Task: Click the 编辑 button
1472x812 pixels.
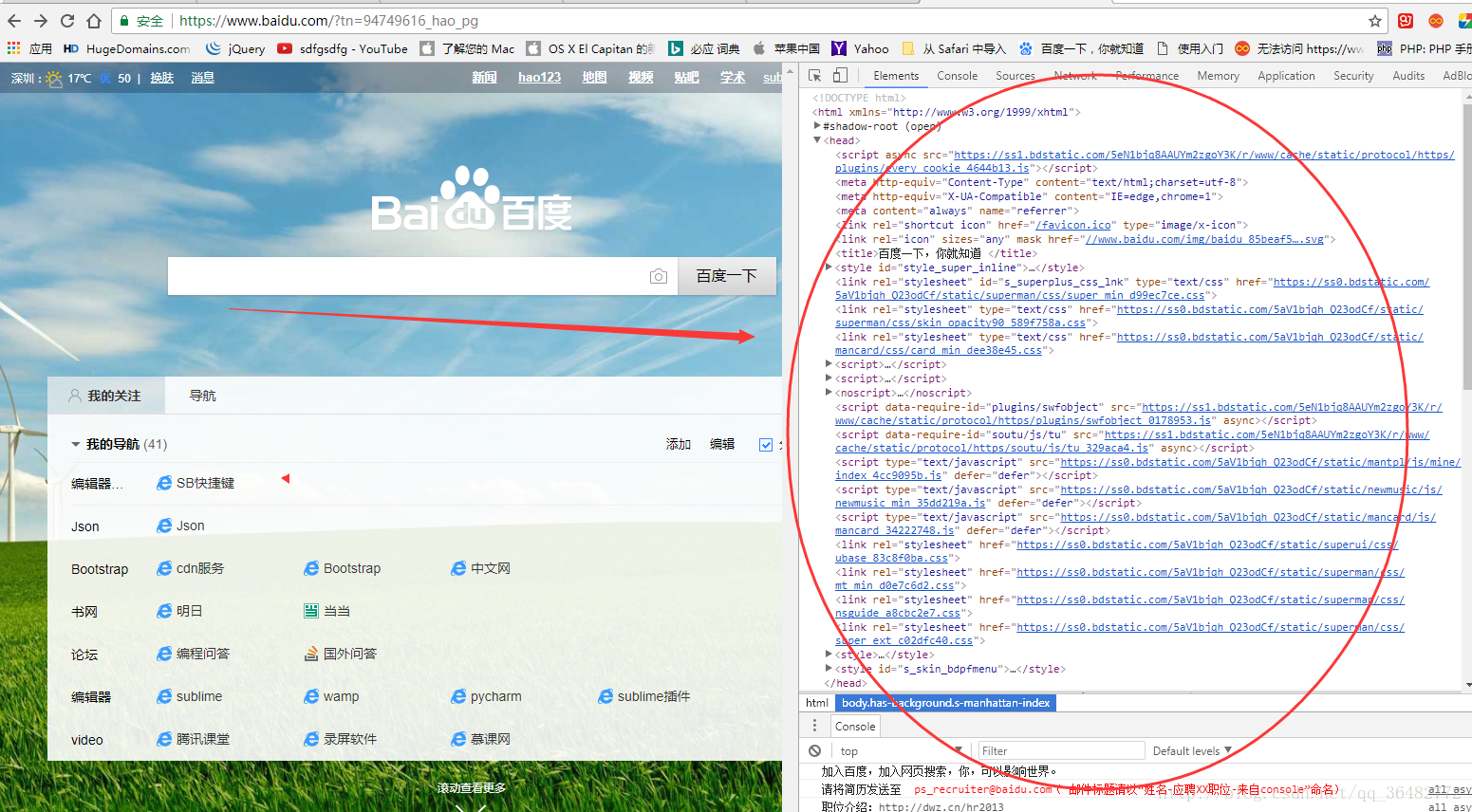Action: 722,444
